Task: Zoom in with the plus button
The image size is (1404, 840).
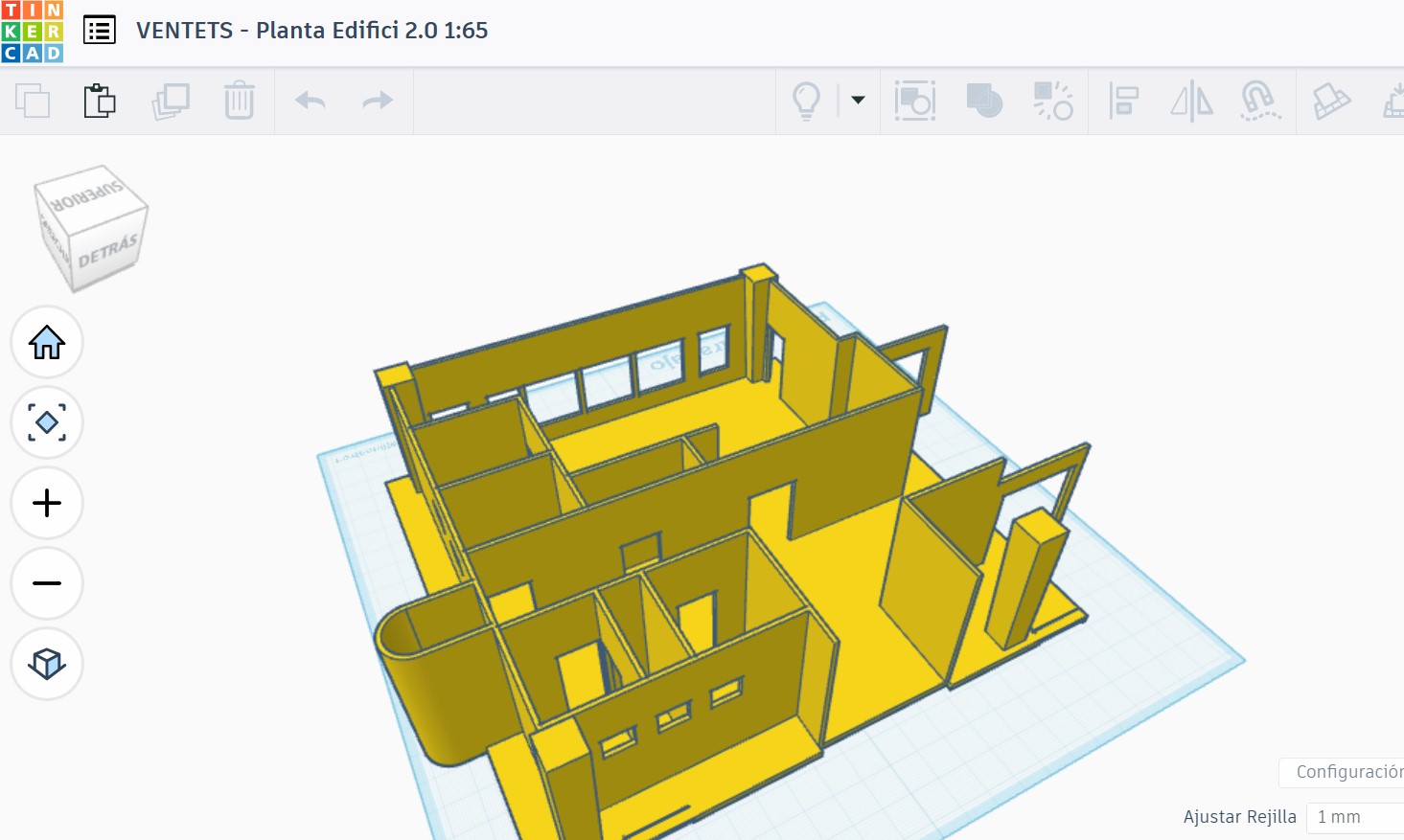Action: [x=47, y=503]
